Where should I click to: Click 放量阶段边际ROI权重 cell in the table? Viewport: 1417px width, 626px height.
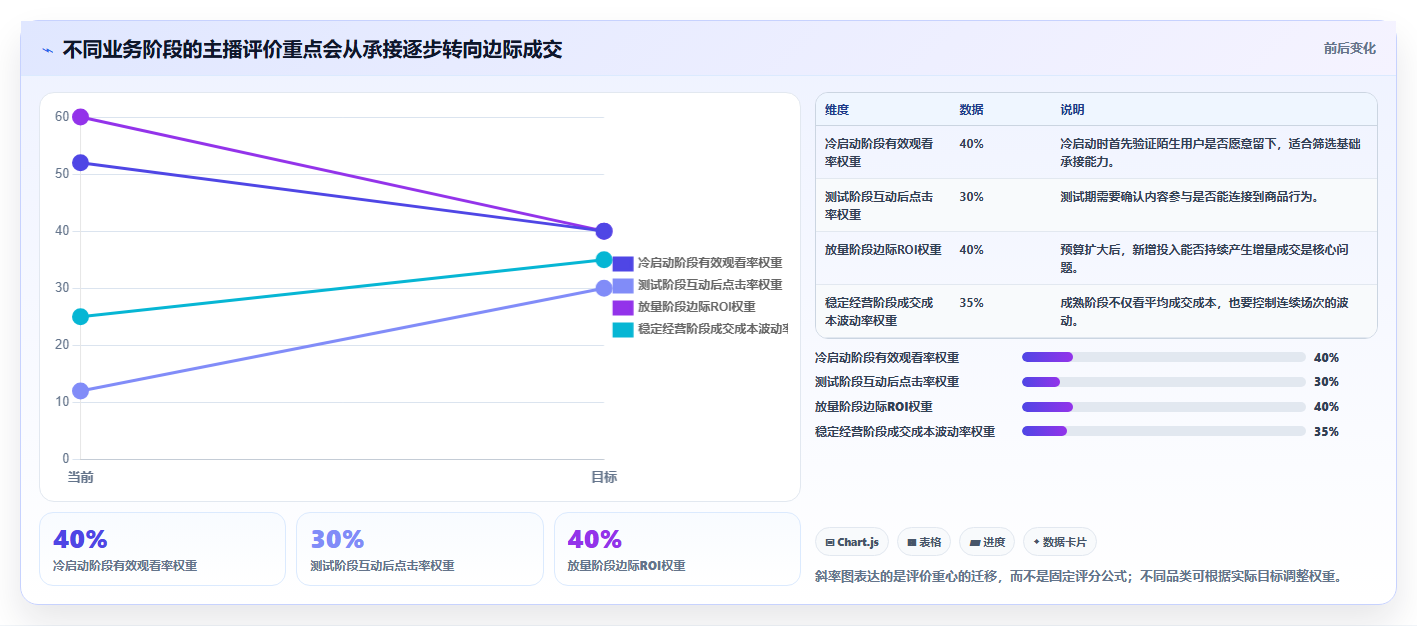[x=883, y=250]
